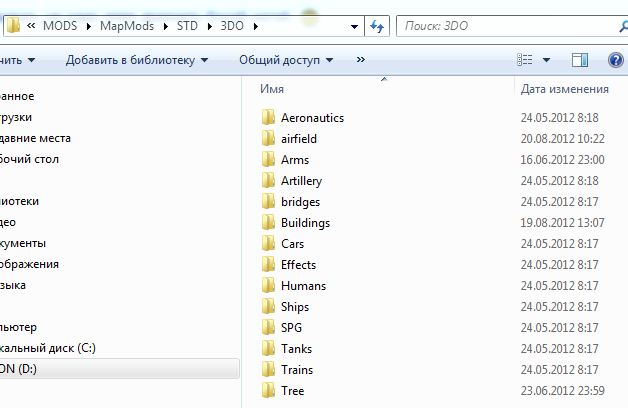Click the date '20.08.2012 10:22' cell

(x=562, y=139)
